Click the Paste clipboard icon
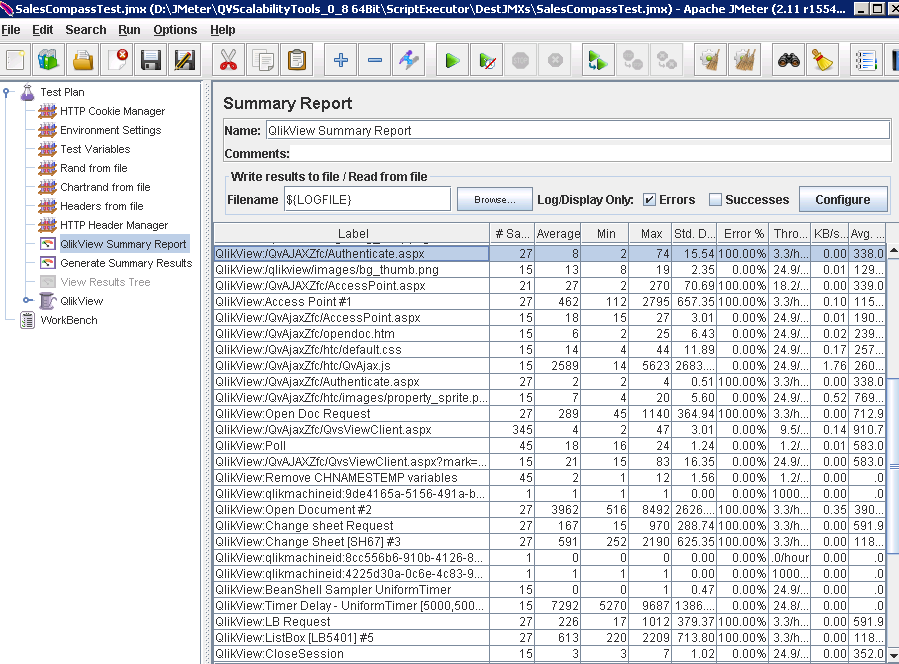Viewport: 899px width, 664px height. tap(297, 61)
